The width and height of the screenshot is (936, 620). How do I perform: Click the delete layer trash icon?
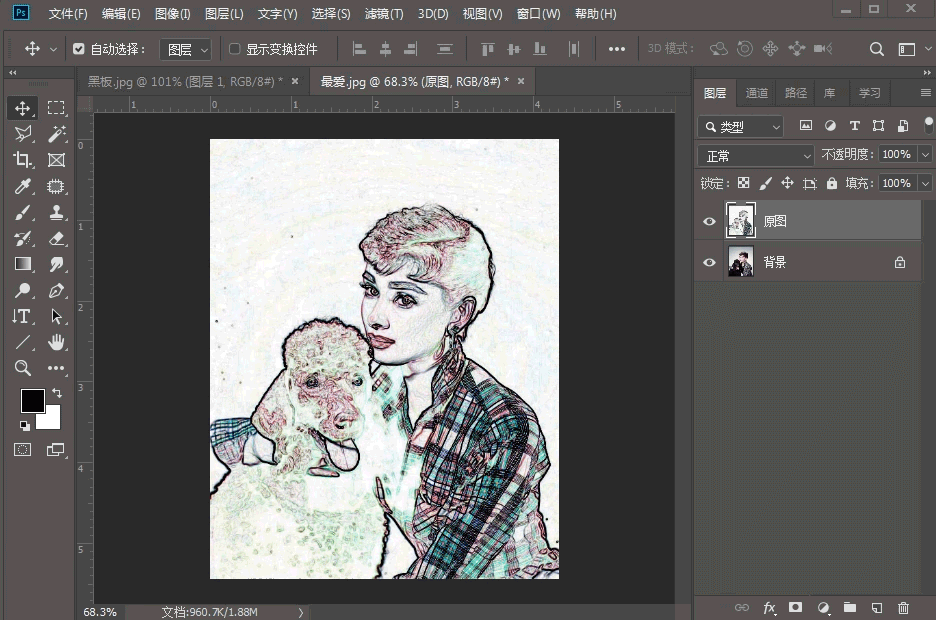(903, 607)
